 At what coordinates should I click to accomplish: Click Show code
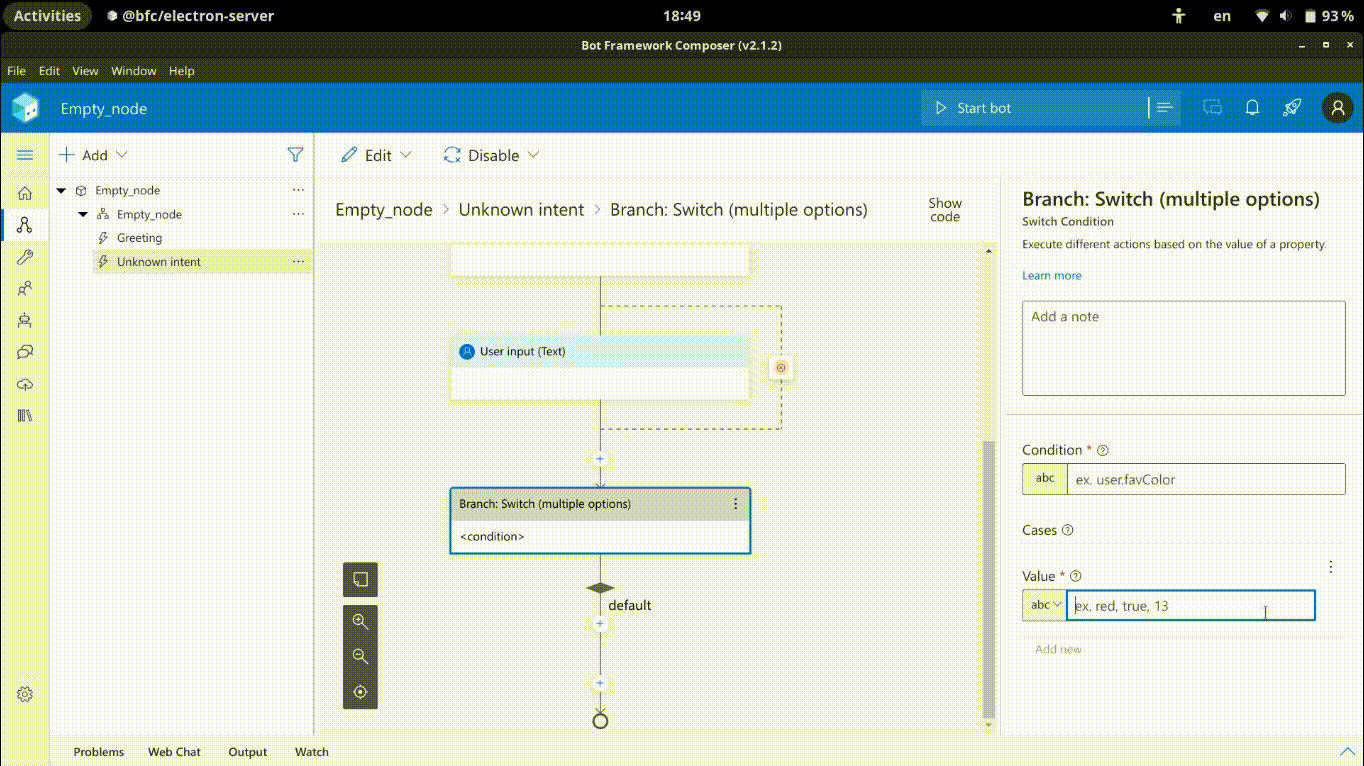coord(945,210)
